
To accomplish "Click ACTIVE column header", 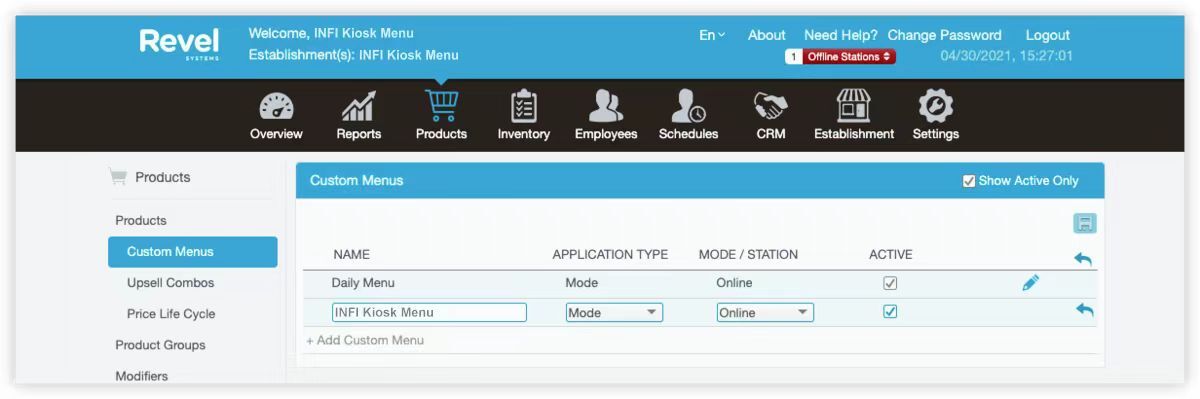I will coord(890,255).
